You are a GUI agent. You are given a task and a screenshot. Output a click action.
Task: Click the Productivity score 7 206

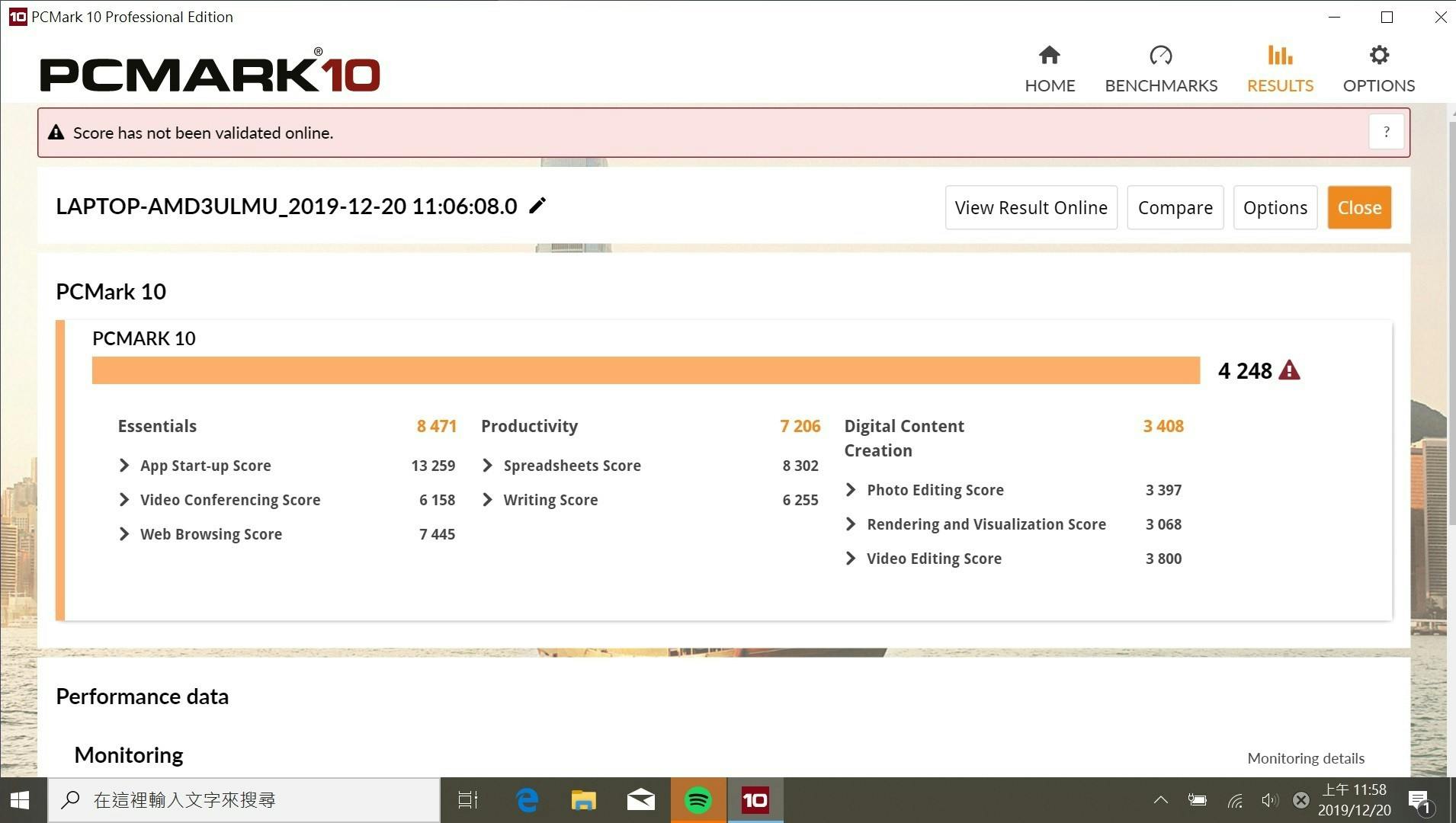tap(800, 426)
